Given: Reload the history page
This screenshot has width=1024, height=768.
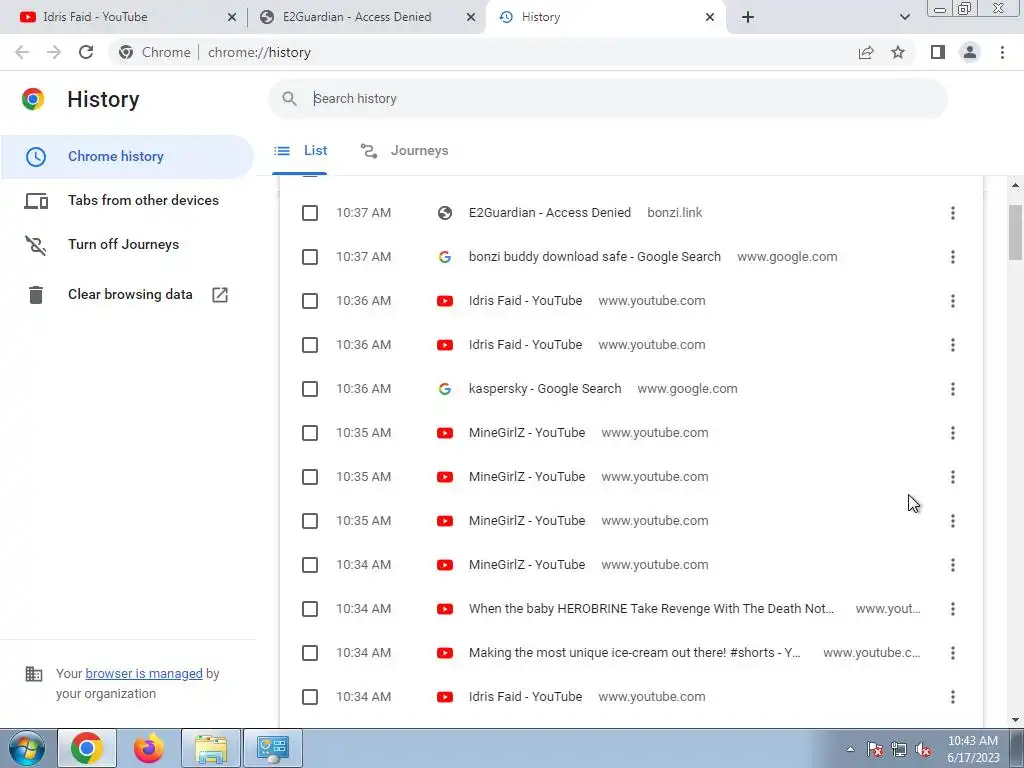Looking at the screenshot, I should point(86,52).
